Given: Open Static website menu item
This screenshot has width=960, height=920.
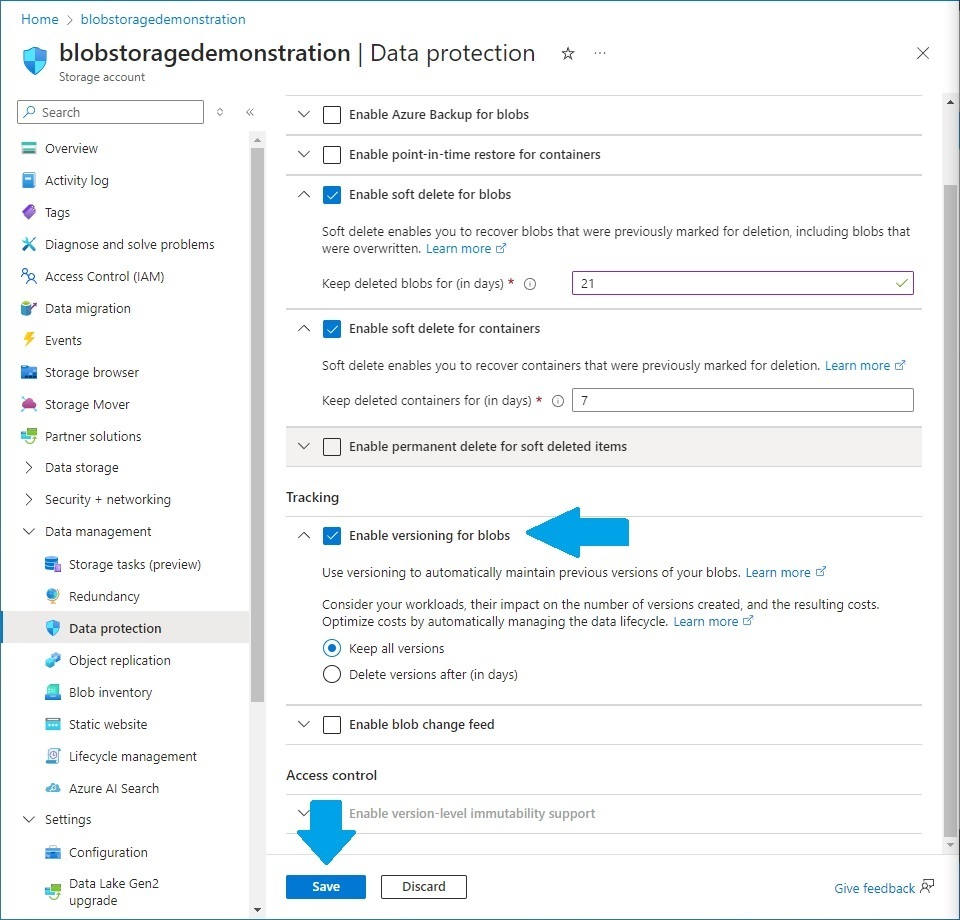Looking at the screenshot, I should [x=108, y=724].
